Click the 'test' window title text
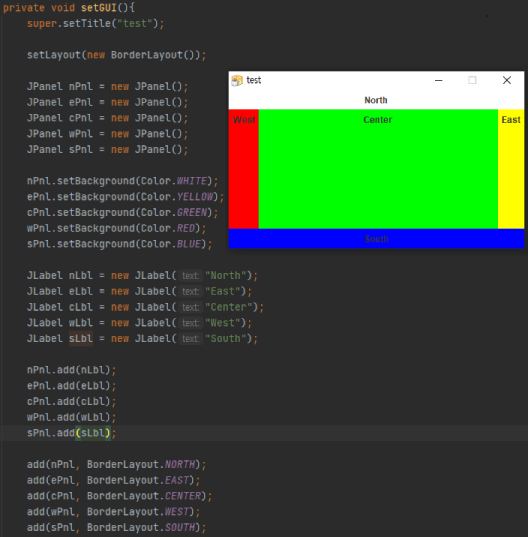The height and width of the screenshot is (537, 528). click(x=254, y=80)
